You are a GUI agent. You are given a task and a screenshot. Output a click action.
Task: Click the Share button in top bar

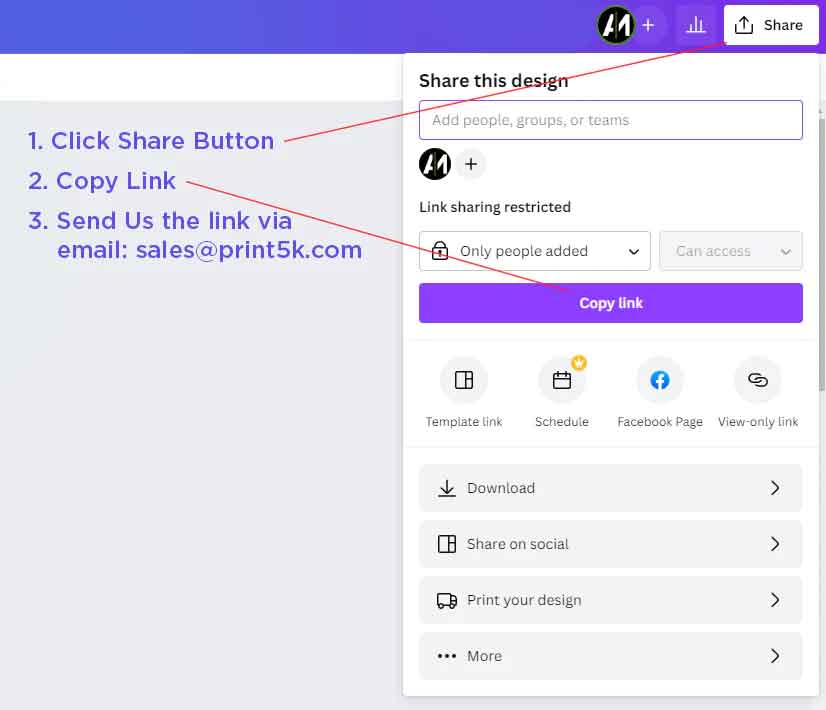770,25
